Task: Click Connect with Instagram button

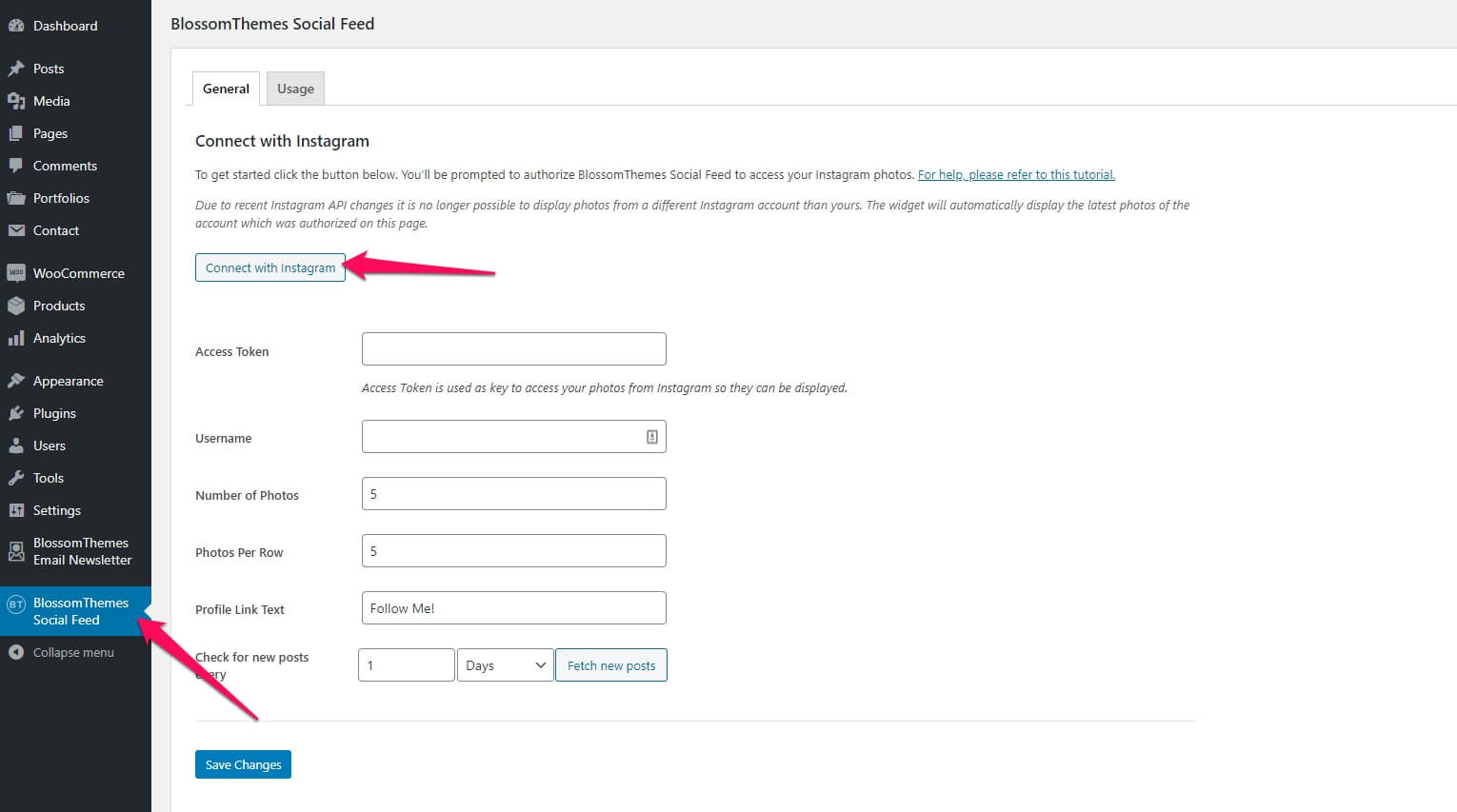Action: point(270,267)
